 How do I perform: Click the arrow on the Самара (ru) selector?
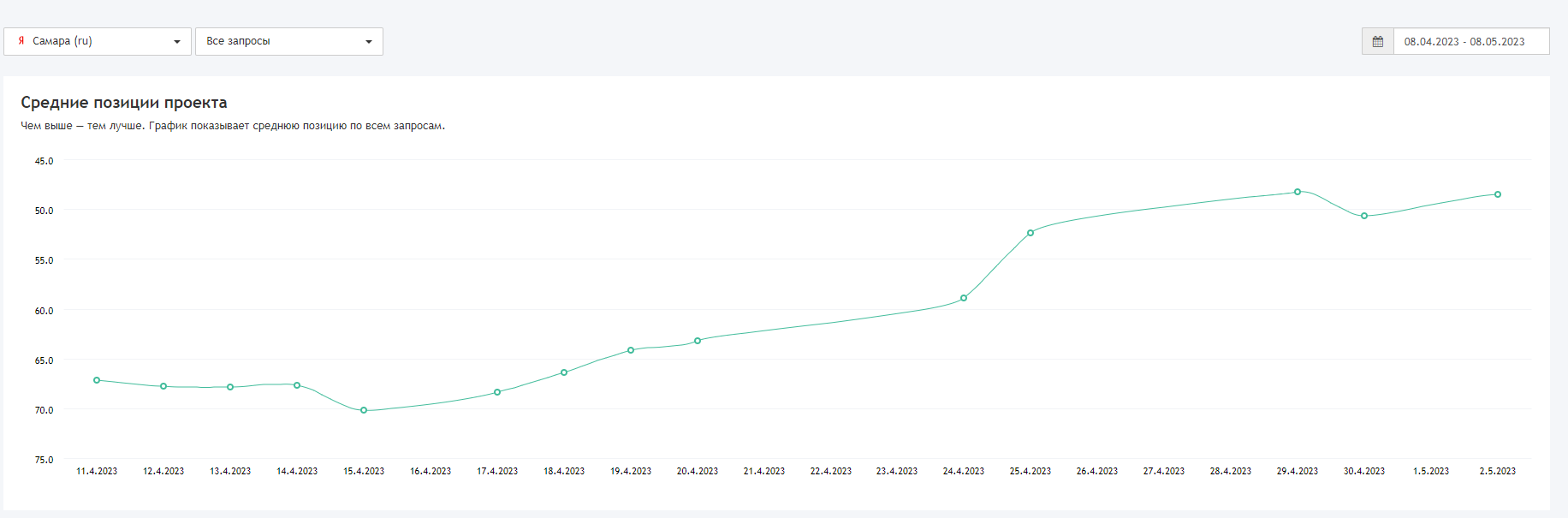(177, 42)
